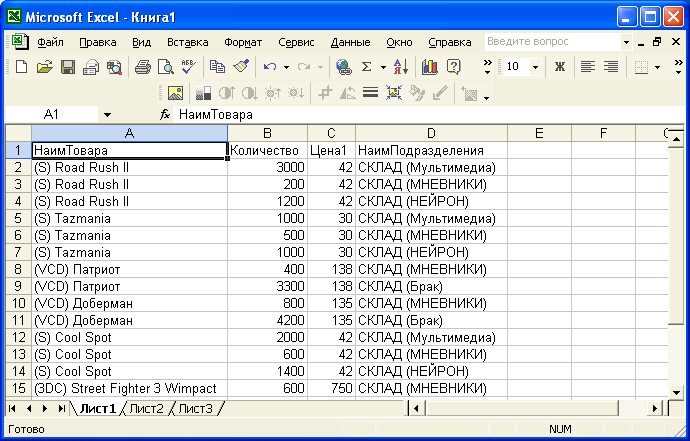Open the Undo history dropdown arrow
This screenshot has width=690, height=441.
286,67
